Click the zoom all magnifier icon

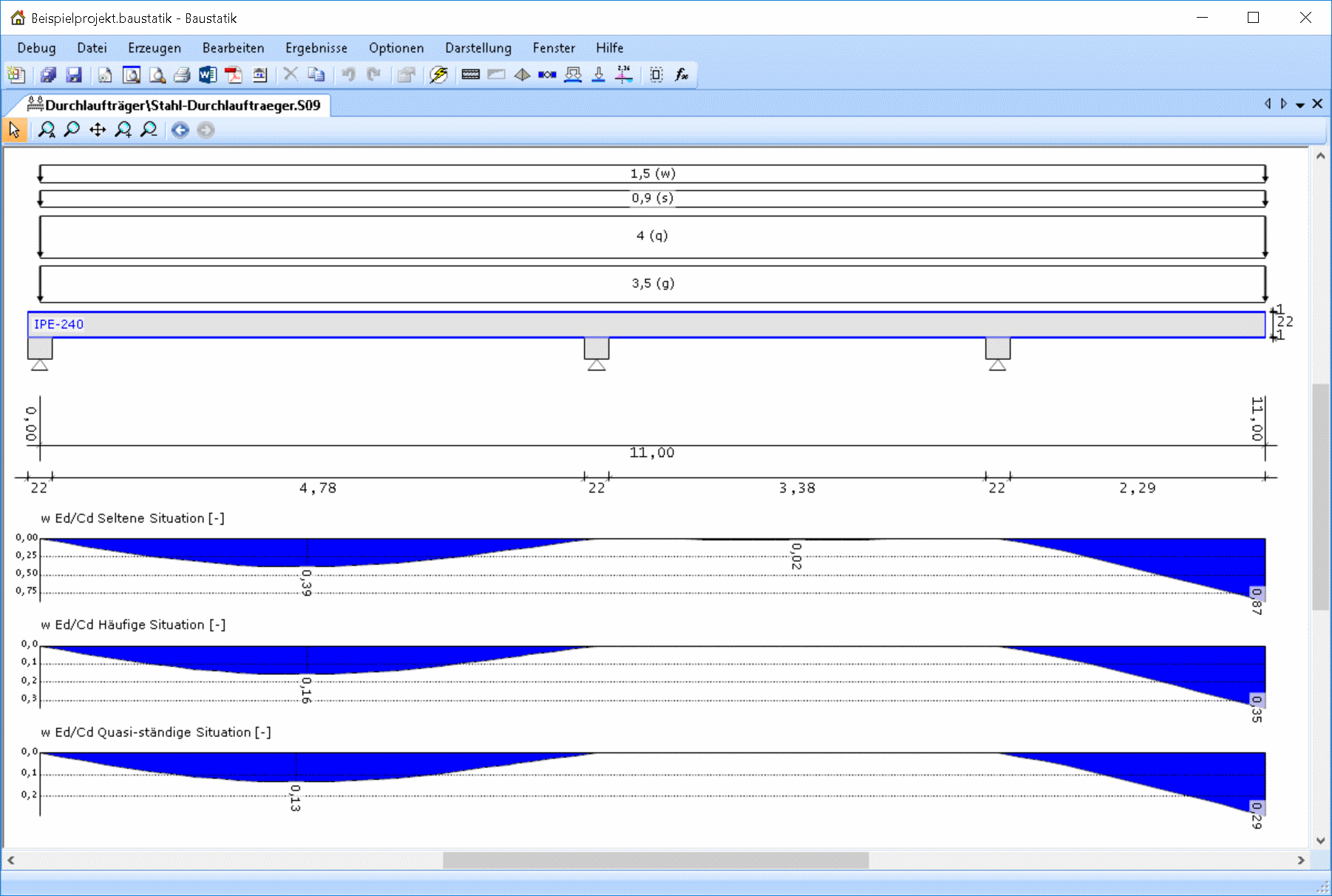tap(47, 130)
